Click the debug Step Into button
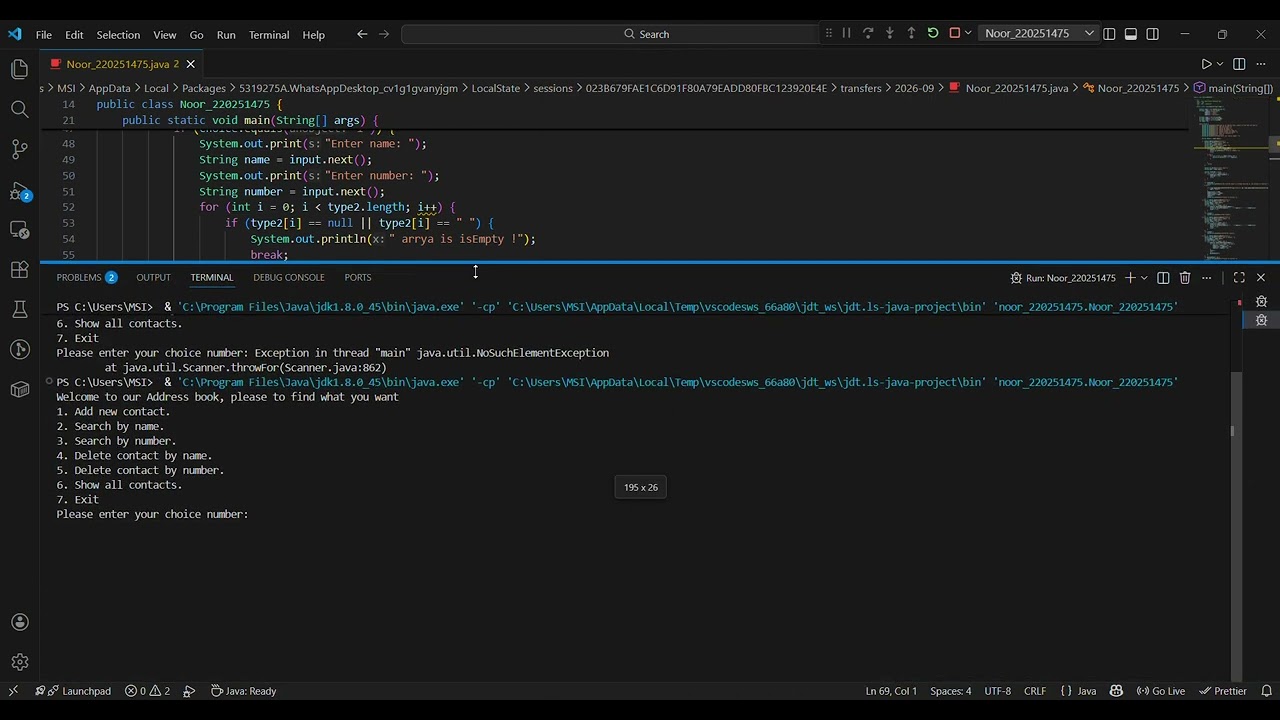Image resolution: width=1280 pixels, height=720 pixels. [889, 33]
